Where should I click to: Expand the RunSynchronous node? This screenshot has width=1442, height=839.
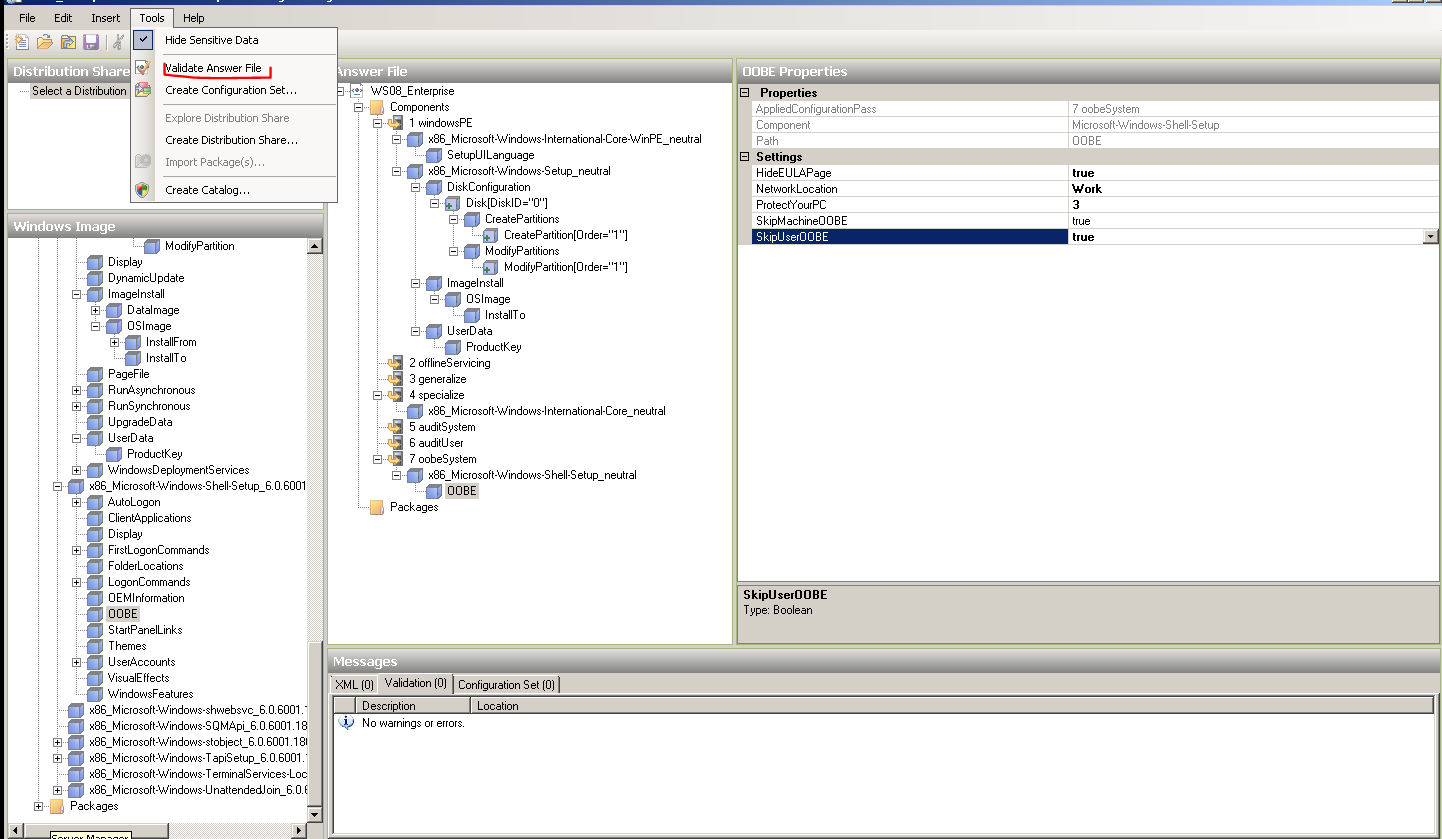[77, 406]
